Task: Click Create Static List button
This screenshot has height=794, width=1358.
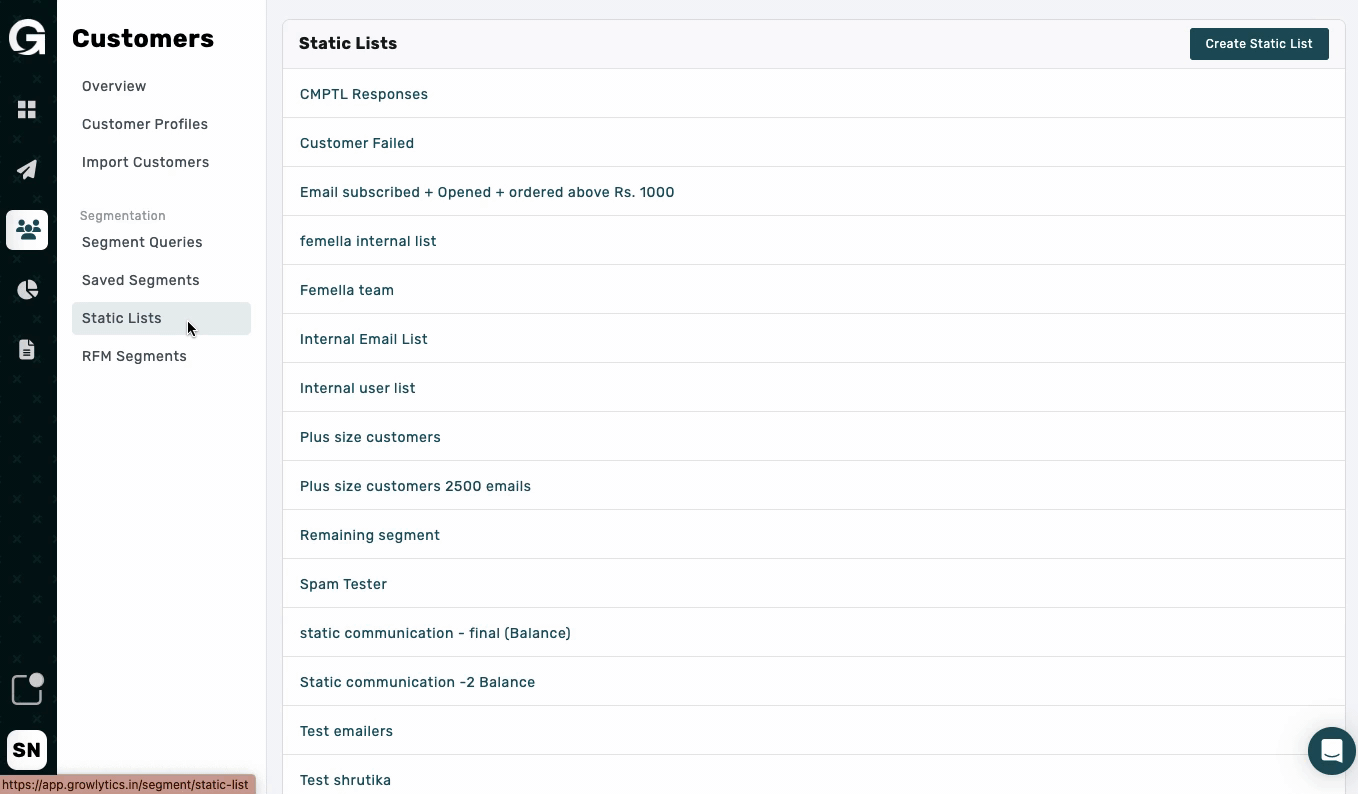Action: (1258, 44)
